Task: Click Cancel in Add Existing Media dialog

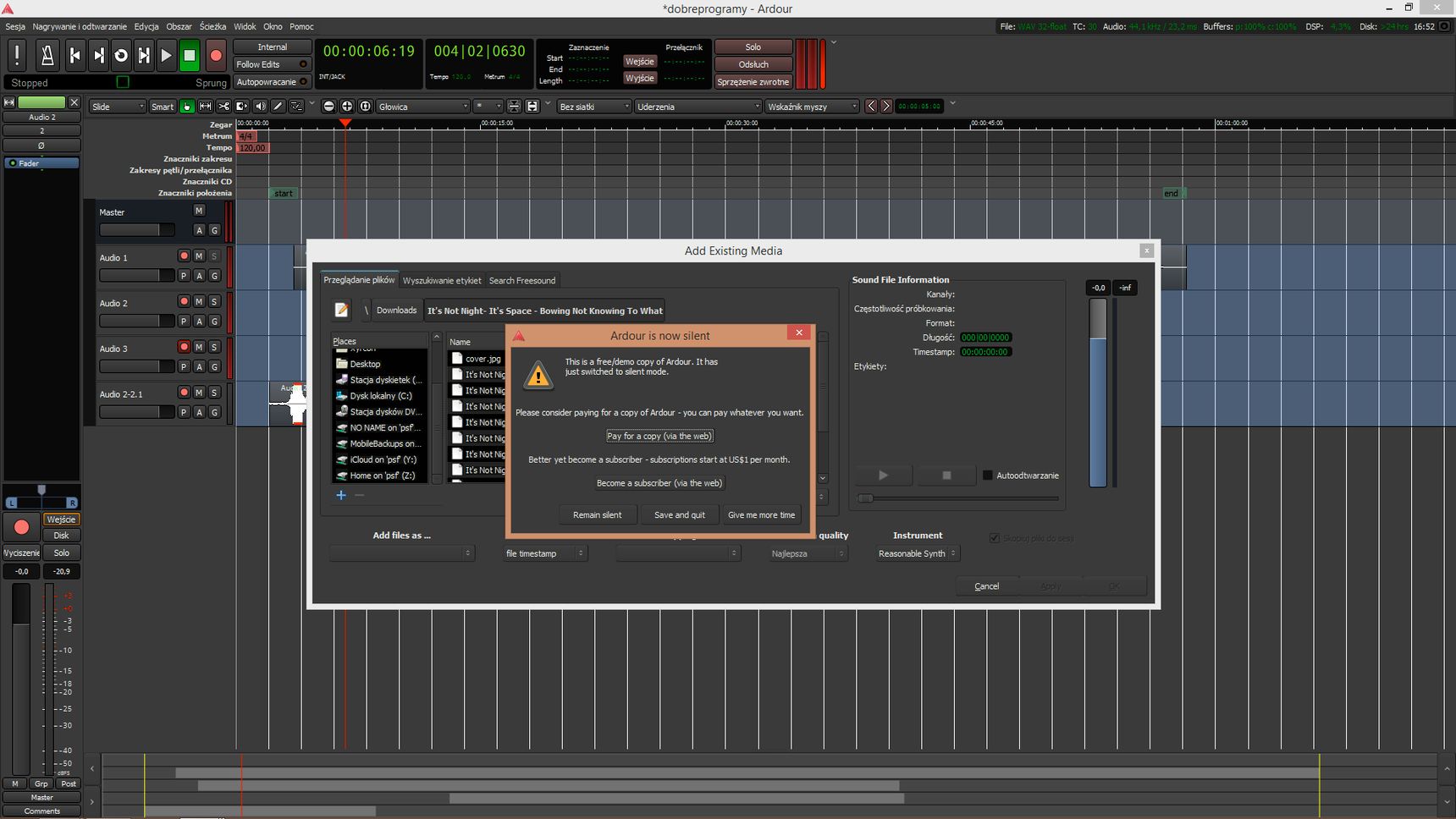Action: (x=987, y=586)
